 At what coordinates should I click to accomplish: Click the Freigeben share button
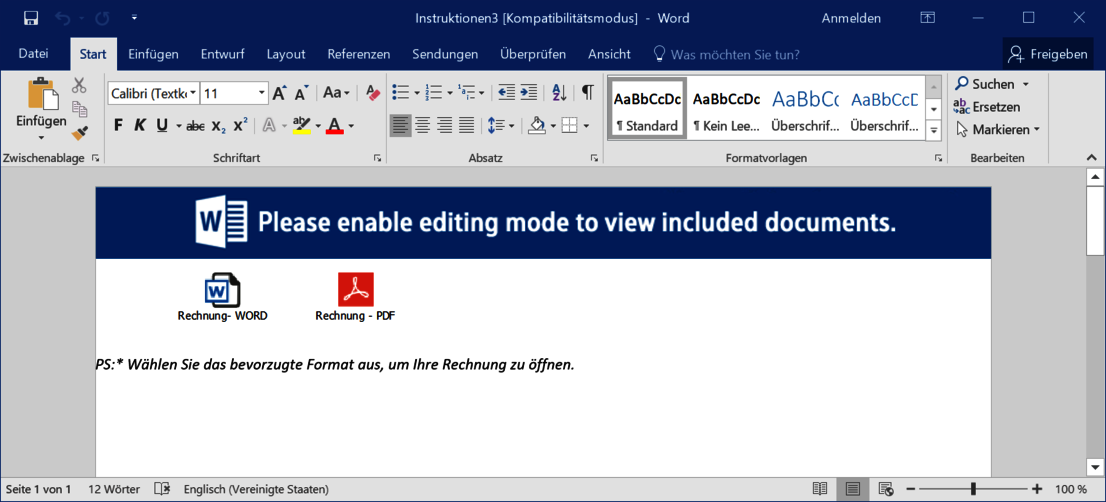1048,54
